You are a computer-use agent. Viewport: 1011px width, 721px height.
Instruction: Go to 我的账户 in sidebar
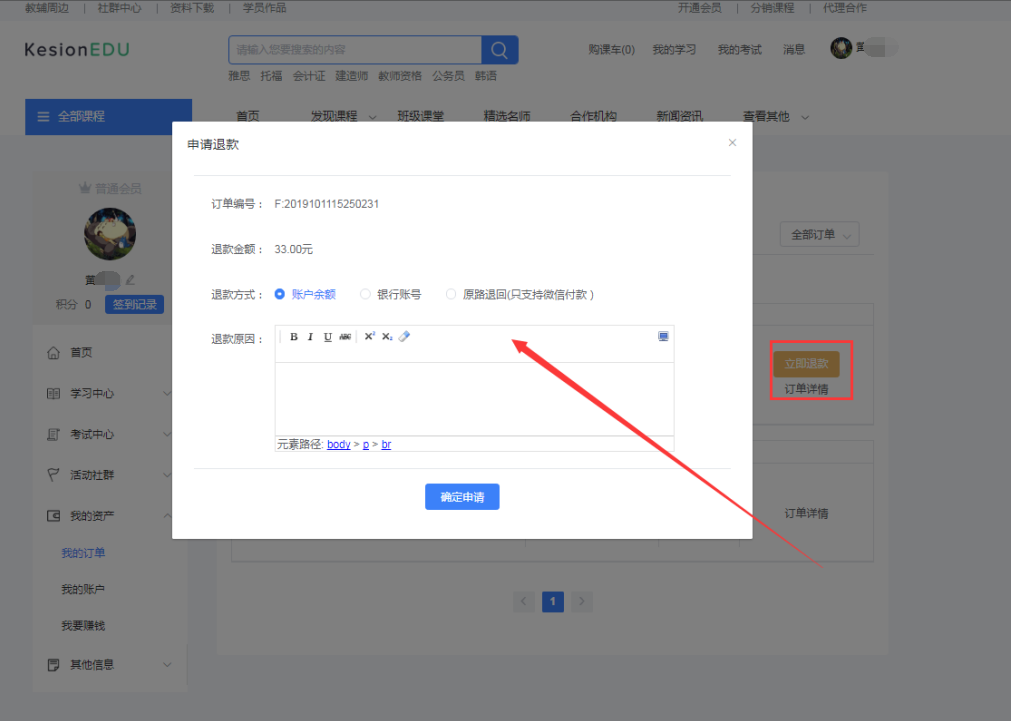(83, 590)
